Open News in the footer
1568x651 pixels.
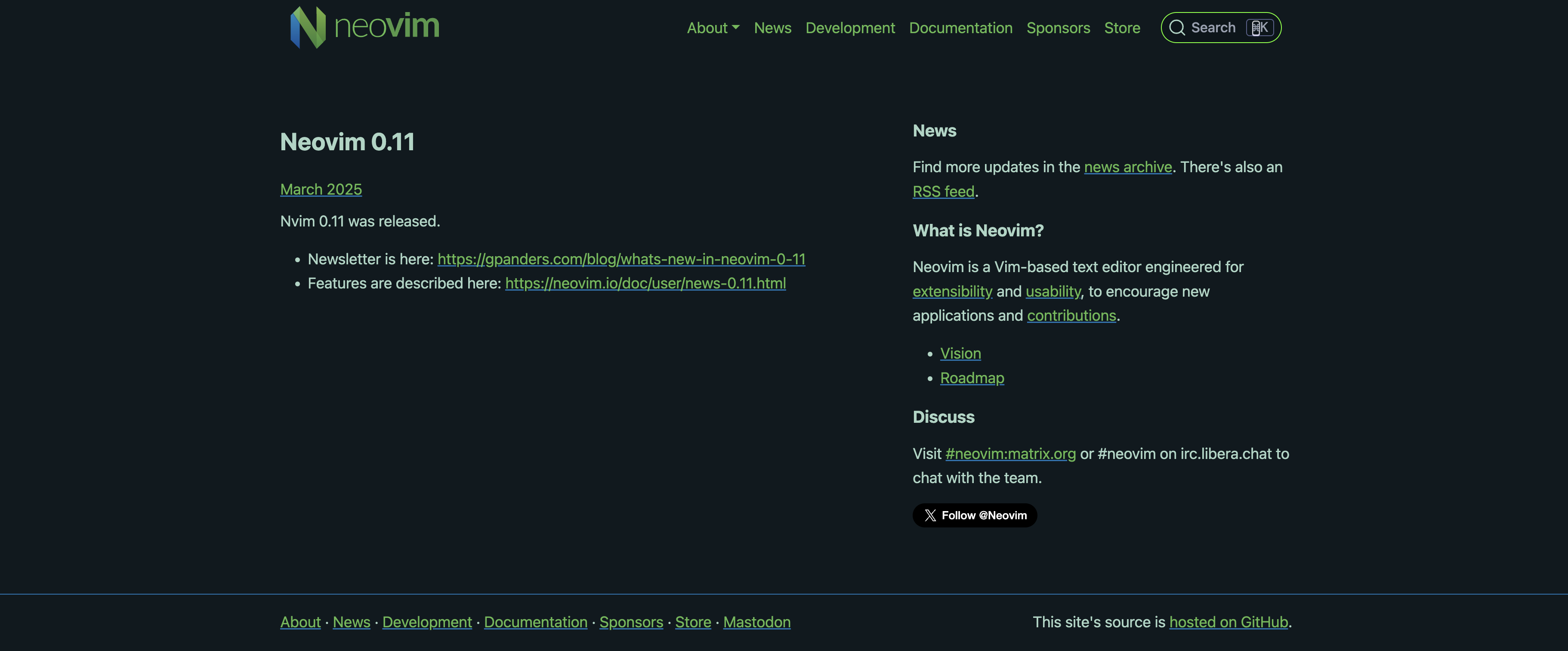coord(351,622)
